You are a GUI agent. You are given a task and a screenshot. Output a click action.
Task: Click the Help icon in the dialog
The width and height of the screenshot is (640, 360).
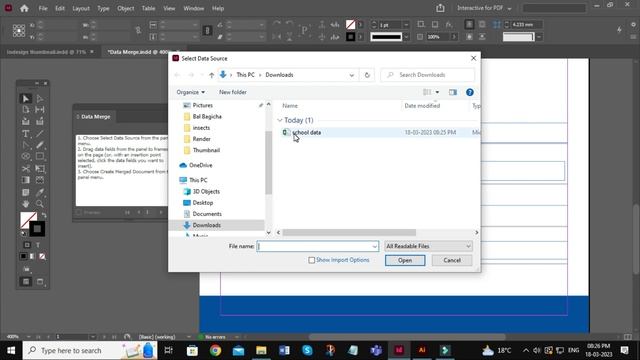click(469, 92)
